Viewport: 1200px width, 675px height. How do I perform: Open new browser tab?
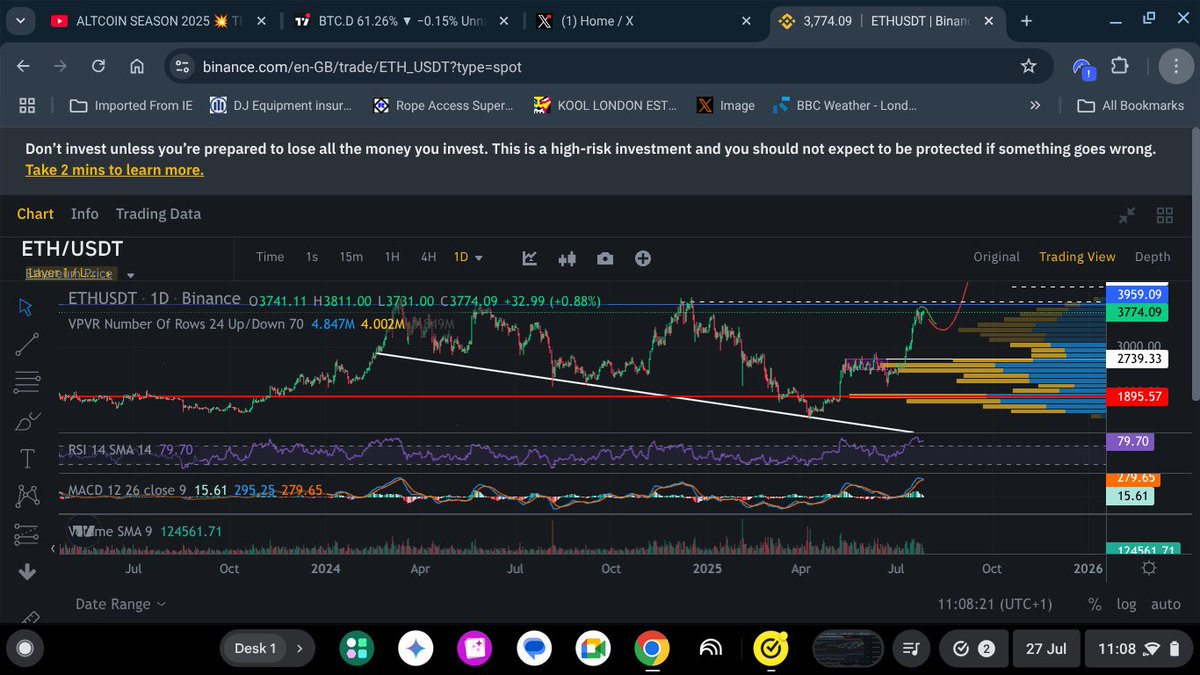tap(1026, 20)
